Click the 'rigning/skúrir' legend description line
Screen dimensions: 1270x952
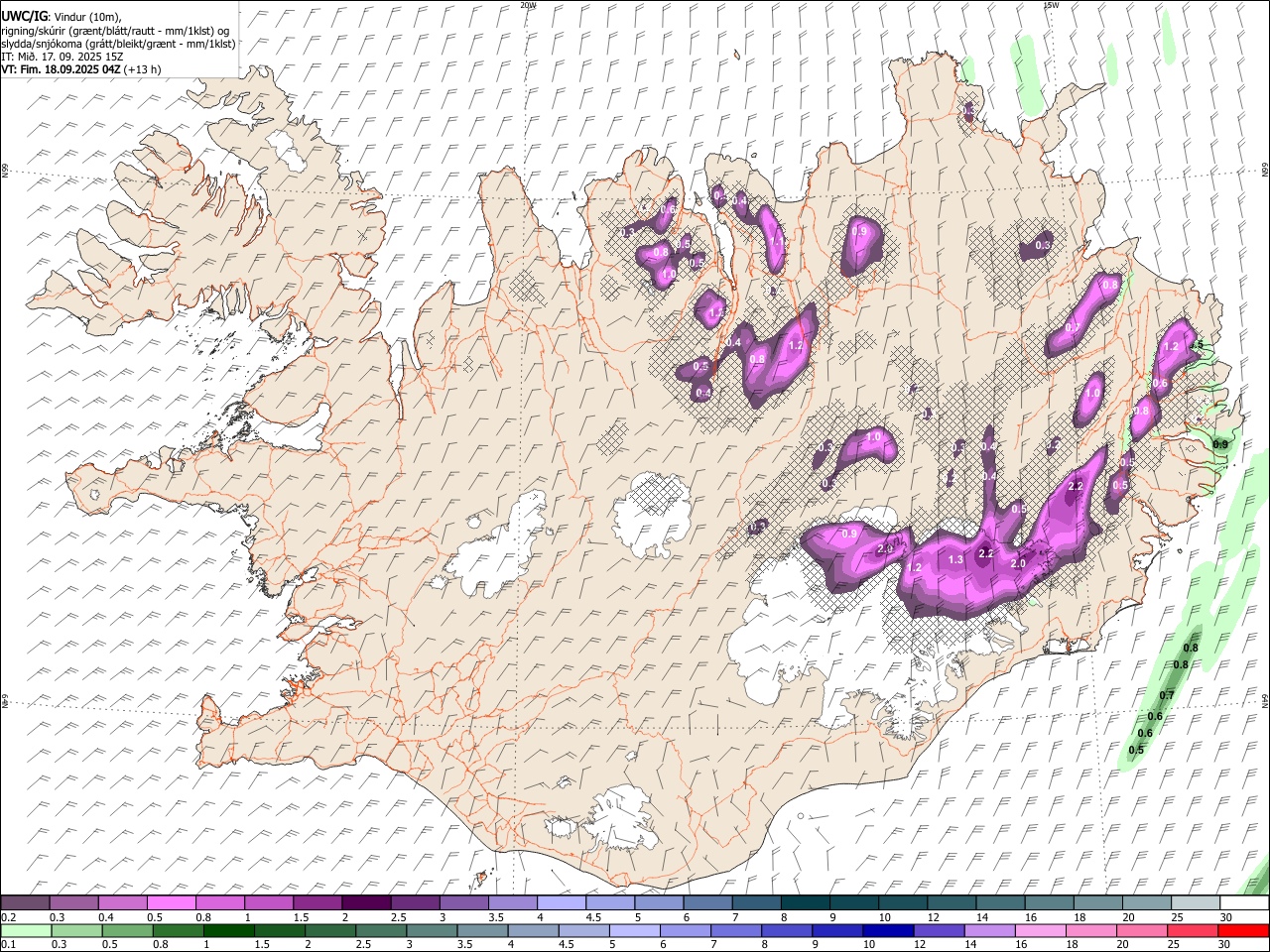click(114, 31)
